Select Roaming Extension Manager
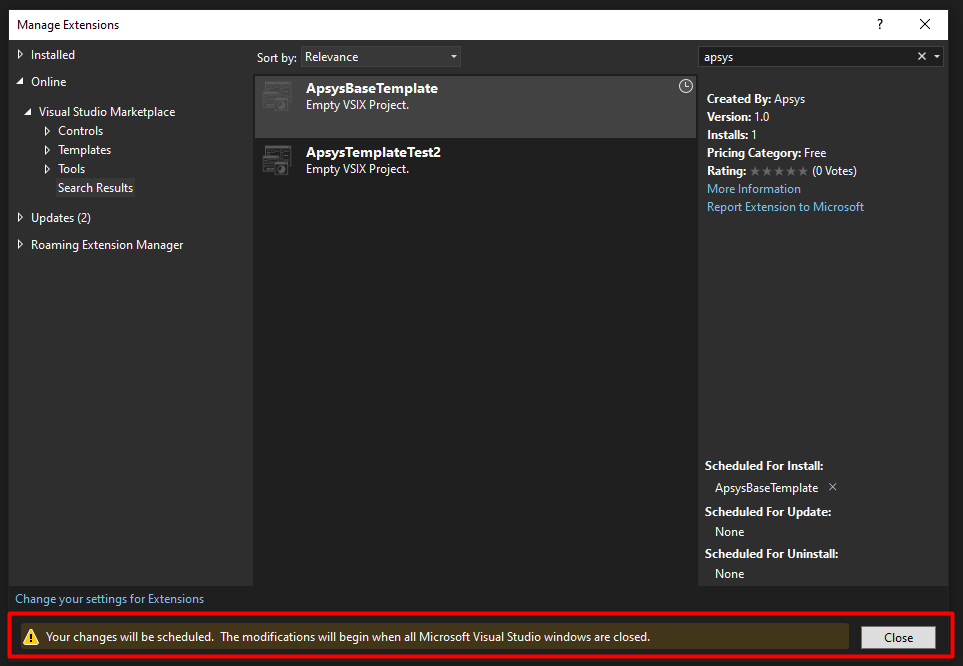The height and width of the screenshot is (666, 963). (106, 245)
